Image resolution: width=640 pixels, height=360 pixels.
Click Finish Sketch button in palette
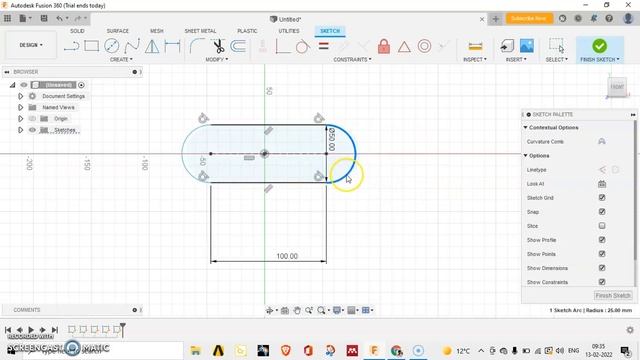(x=613, y=296)
